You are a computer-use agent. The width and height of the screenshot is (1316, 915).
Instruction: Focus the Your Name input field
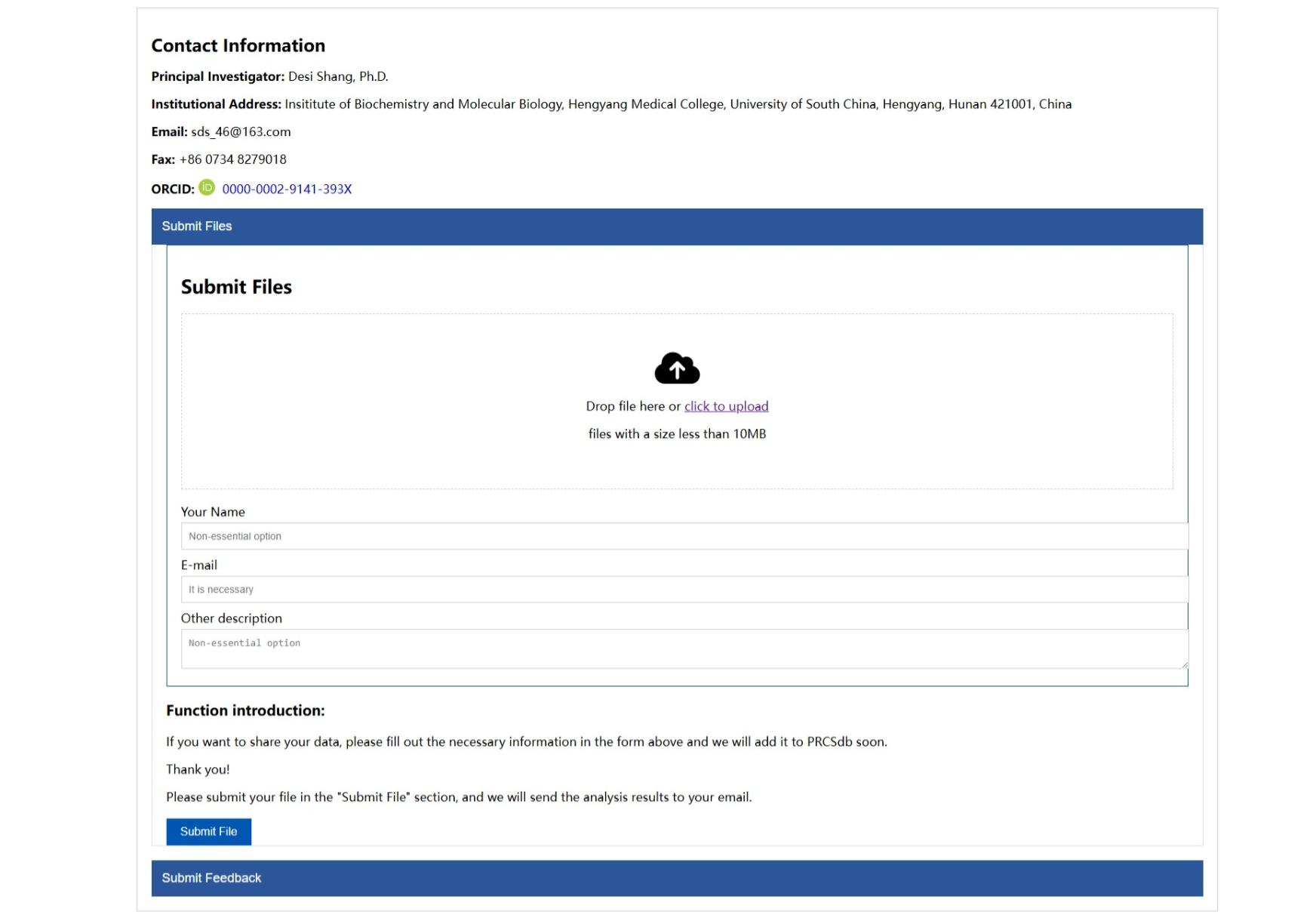(684, 536)
